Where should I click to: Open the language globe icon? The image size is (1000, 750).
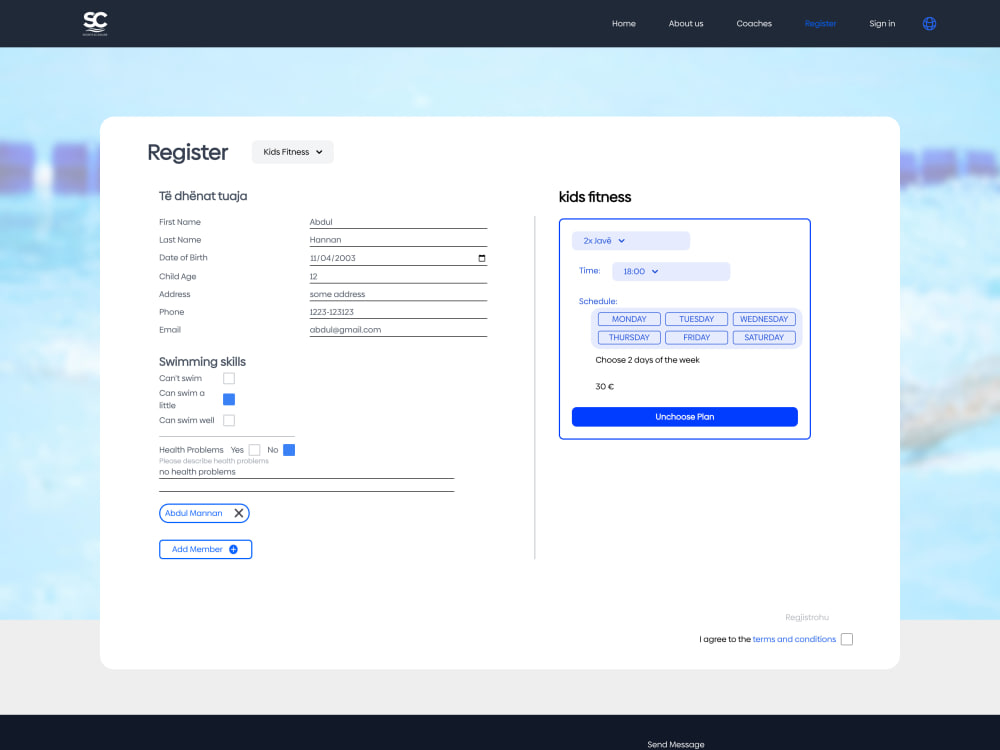pyautogui.click(x=929, y=24)
